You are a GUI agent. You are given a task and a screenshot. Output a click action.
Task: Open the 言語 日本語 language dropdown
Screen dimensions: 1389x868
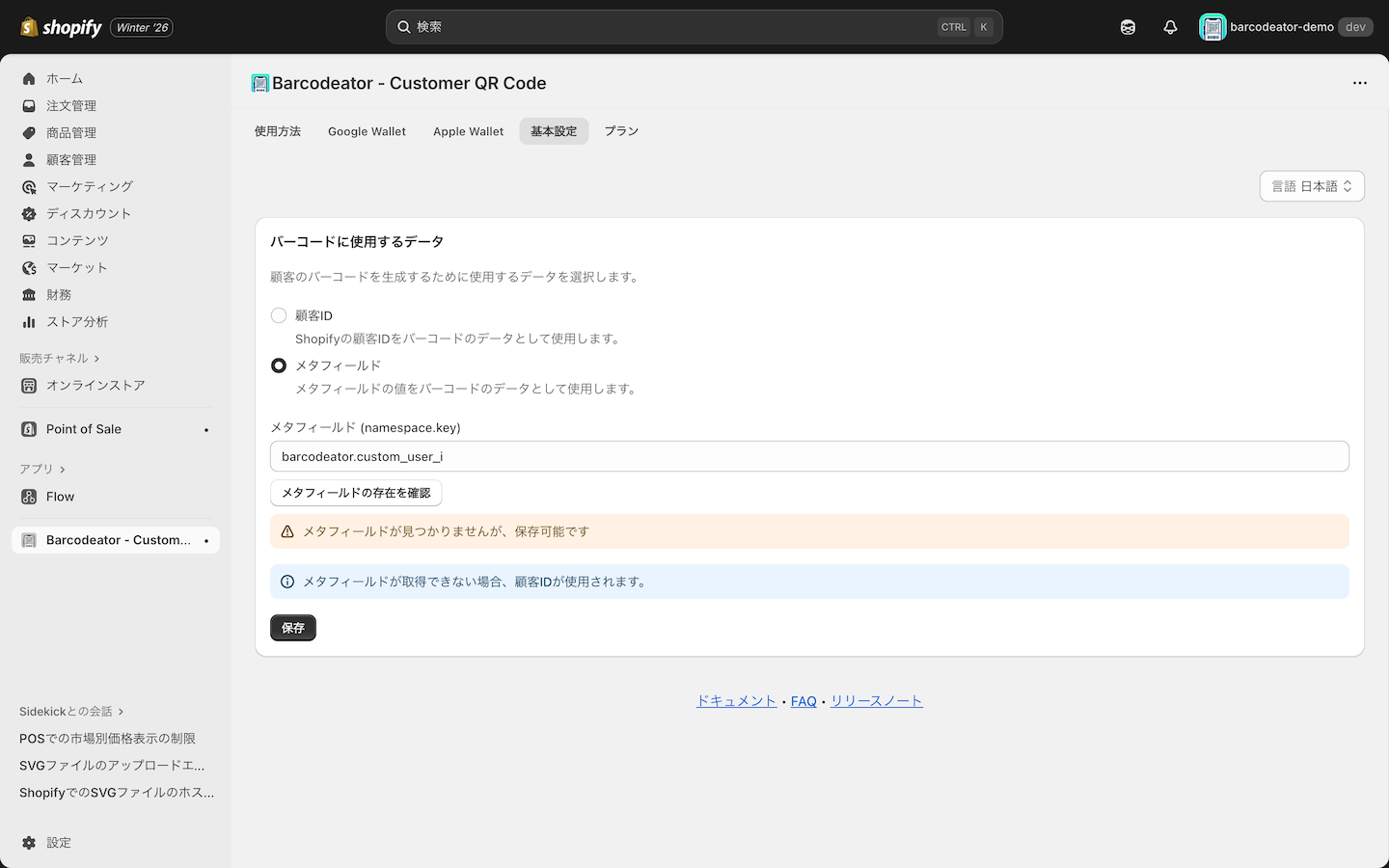[x=1312, y=185]
